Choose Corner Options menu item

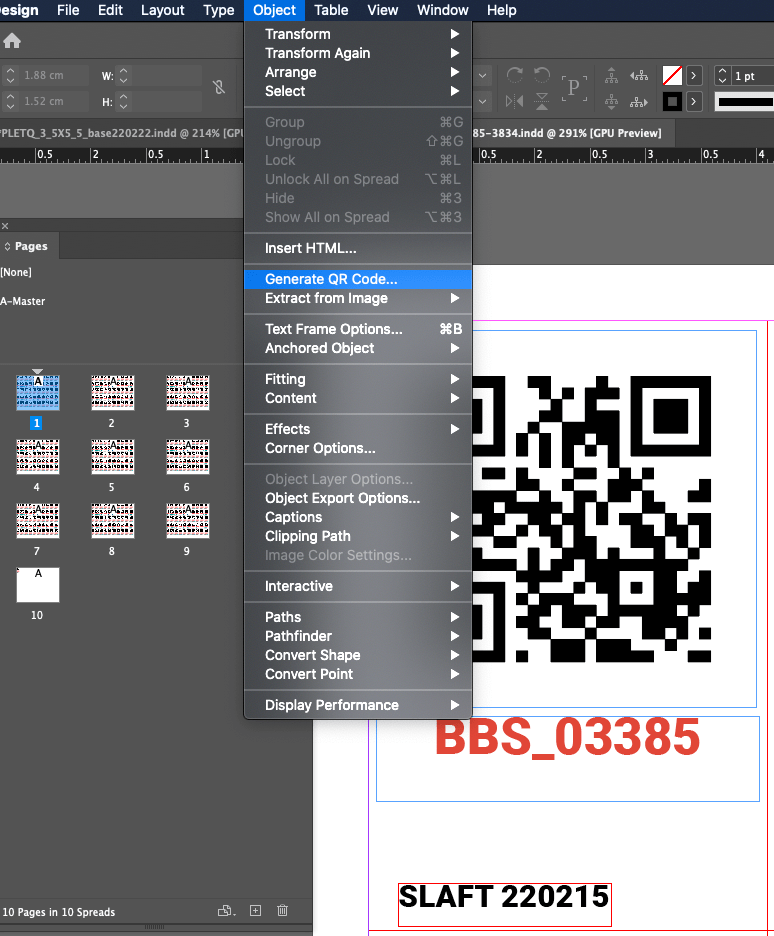[x=358, y=448]
